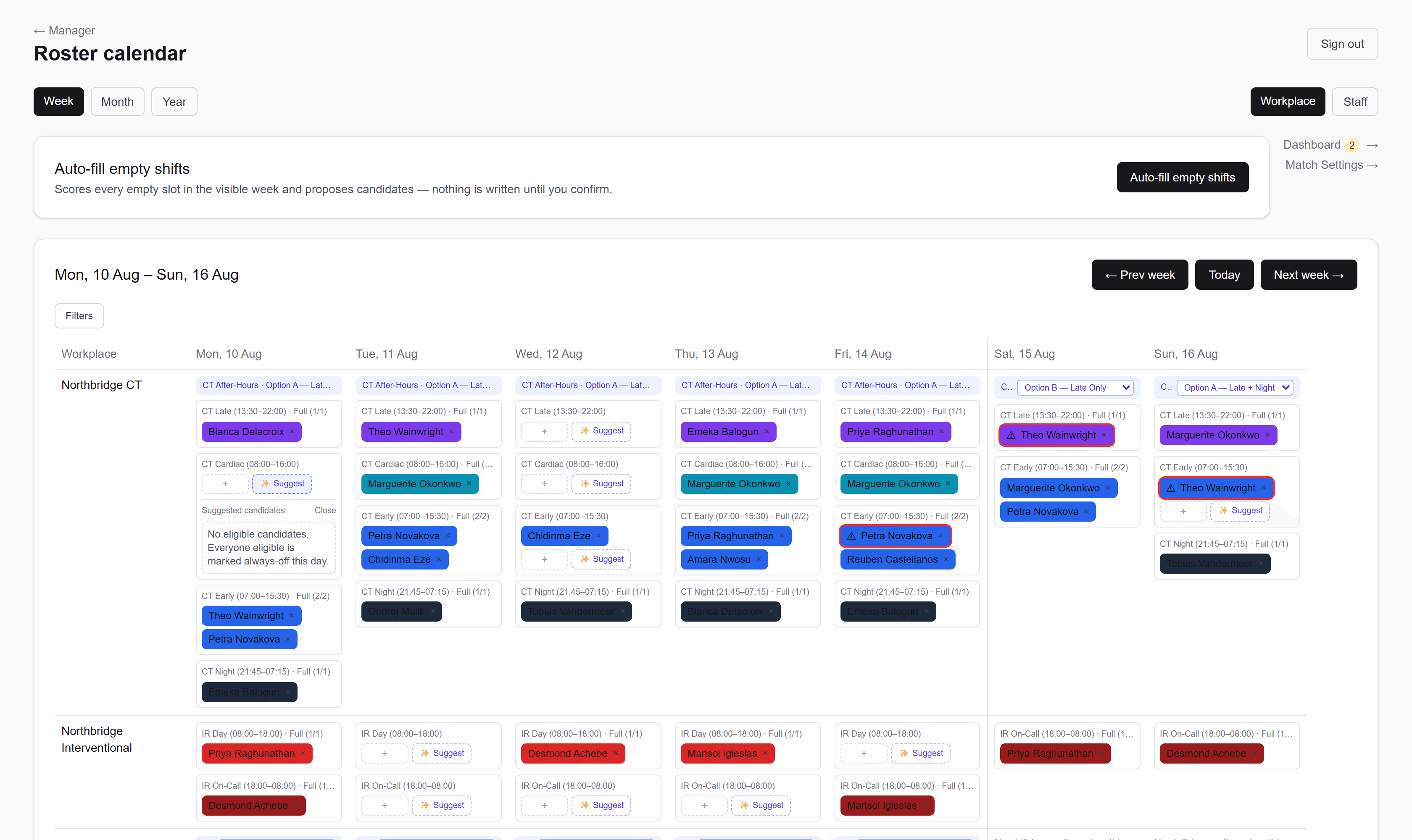This screenshot has width=1412, height=840.
Task: Remove Marguerite Okonkwo from Friday CT Cardiac
Action: tap(948, 483)
